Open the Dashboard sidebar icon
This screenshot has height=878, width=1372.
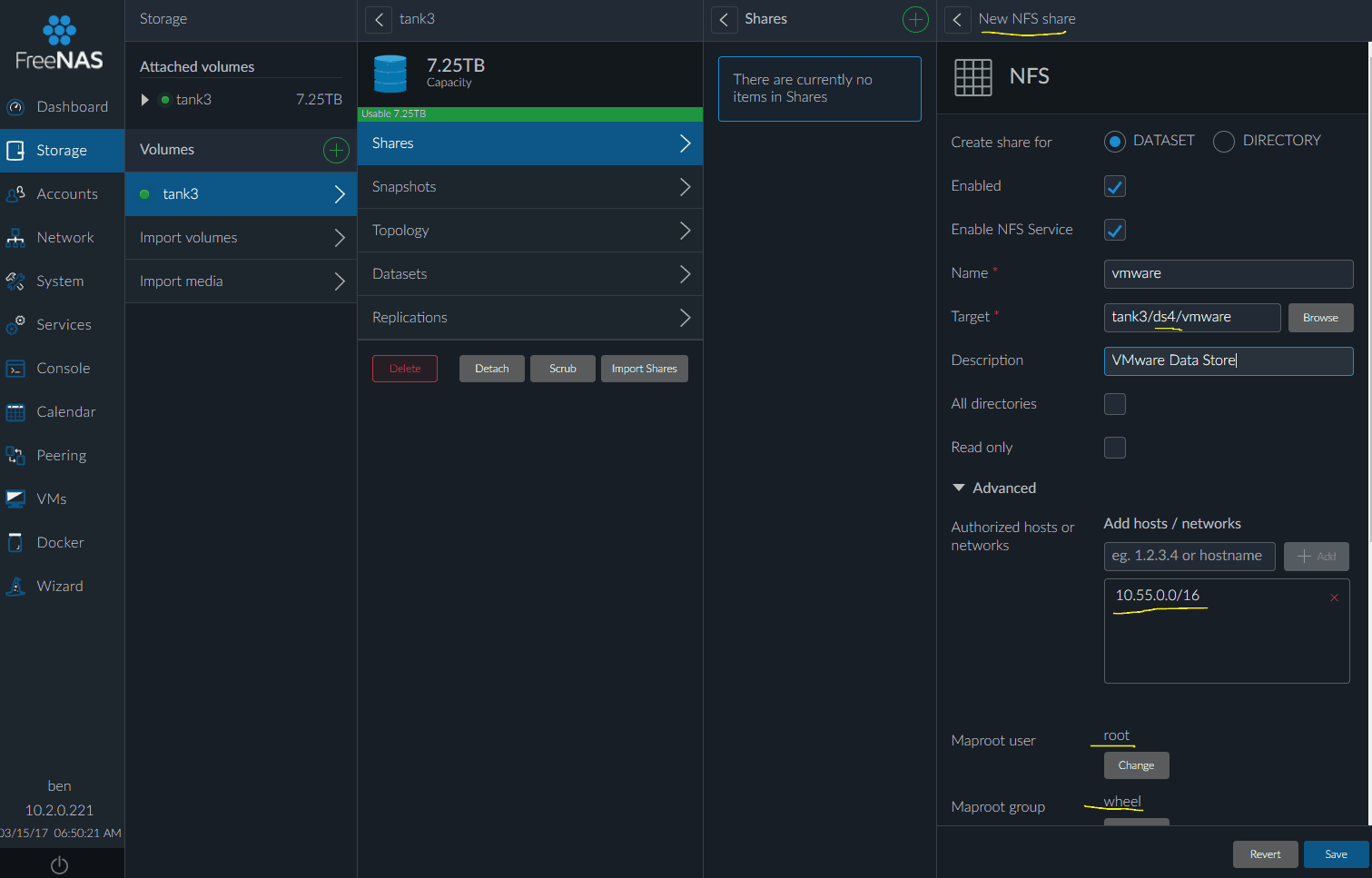(15, 107)
